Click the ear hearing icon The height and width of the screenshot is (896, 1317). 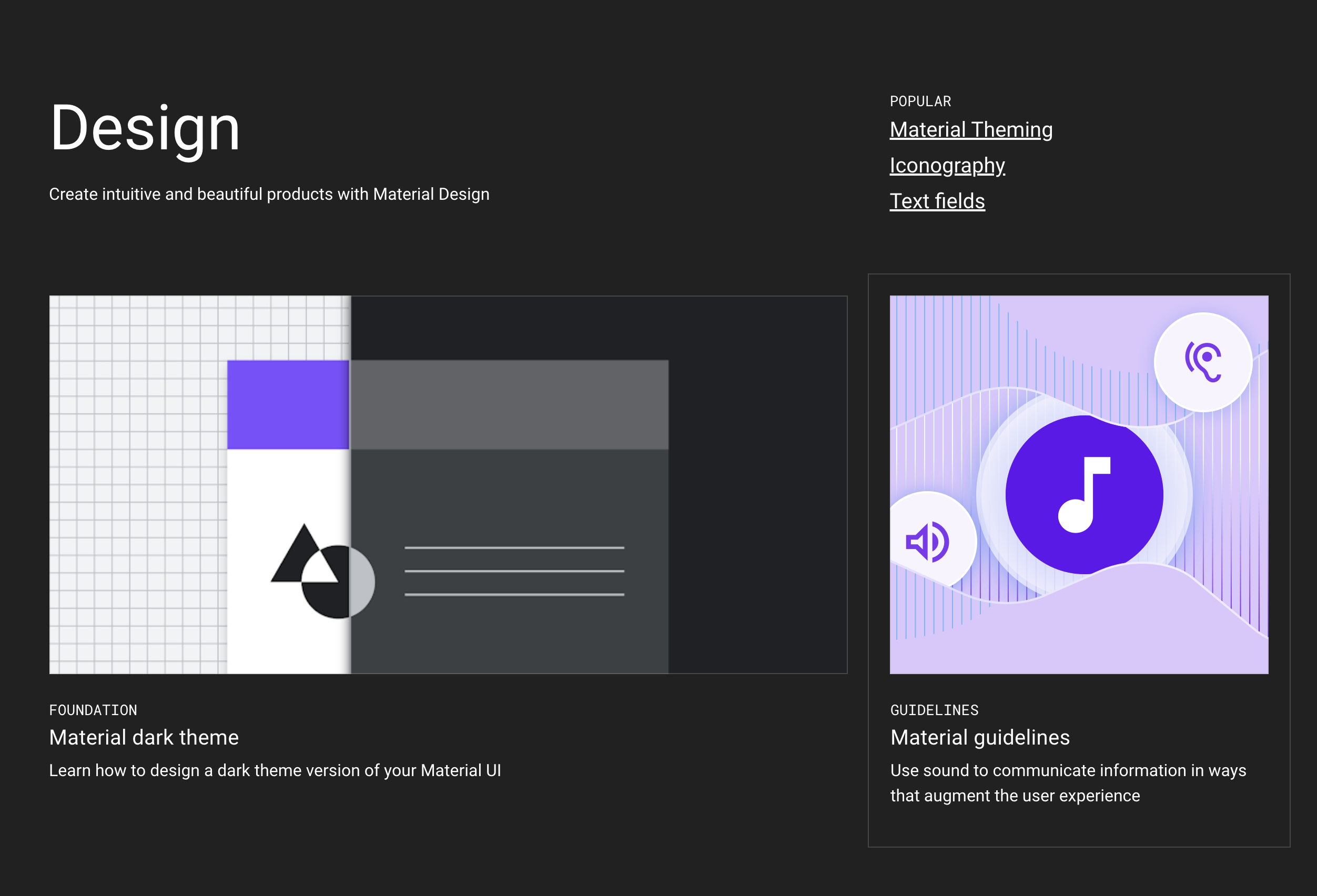click(1202, 362)
